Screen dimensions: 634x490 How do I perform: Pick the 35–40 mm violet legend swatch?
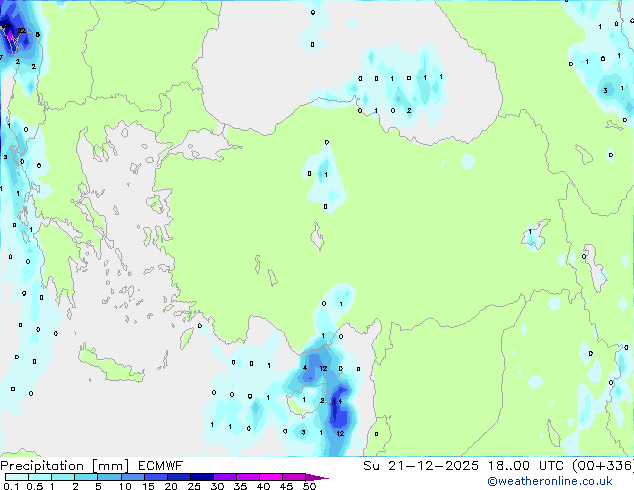coord(248,477)
